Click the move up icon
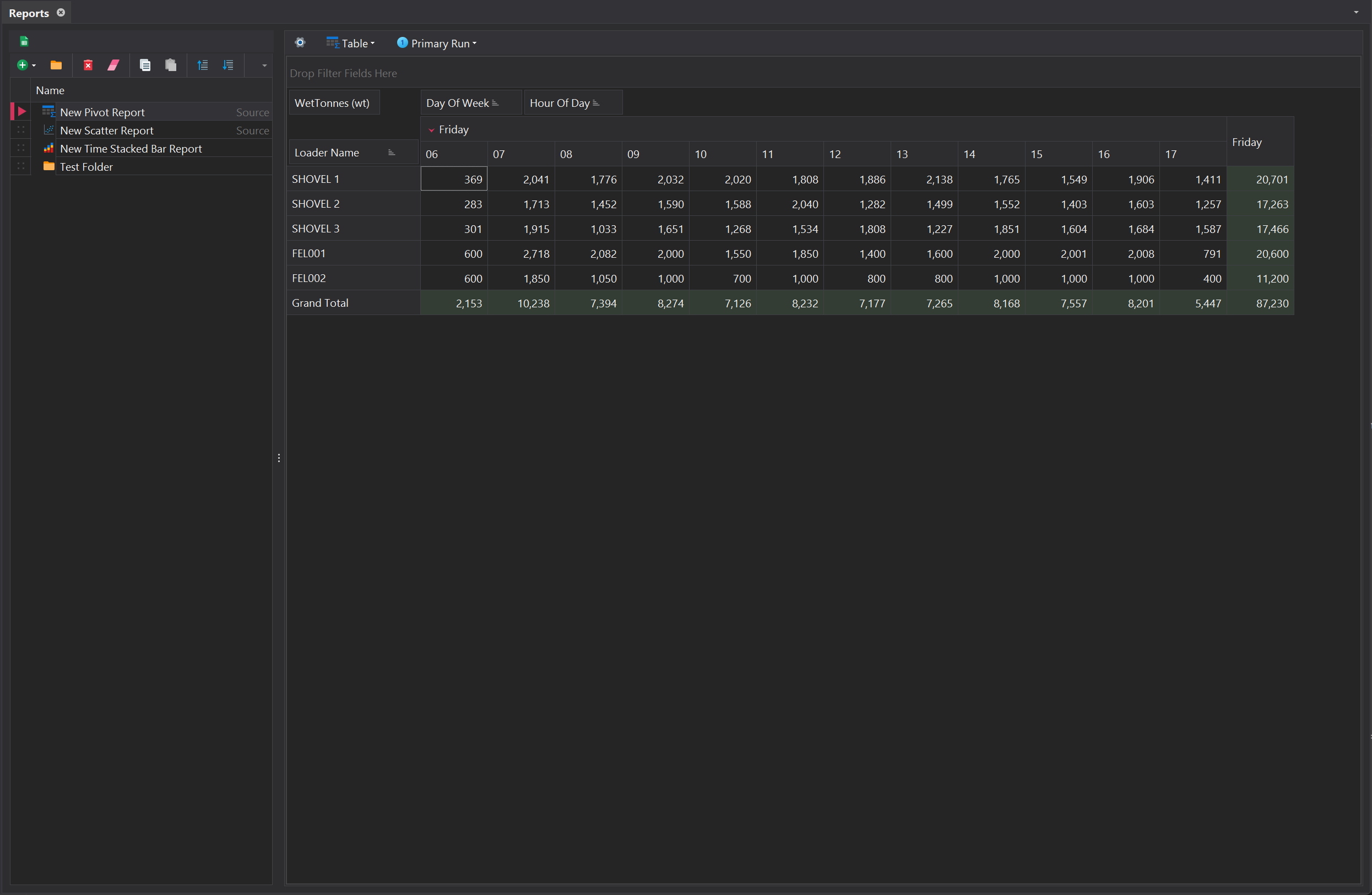 pyautogui.click(x=202, y=65)
